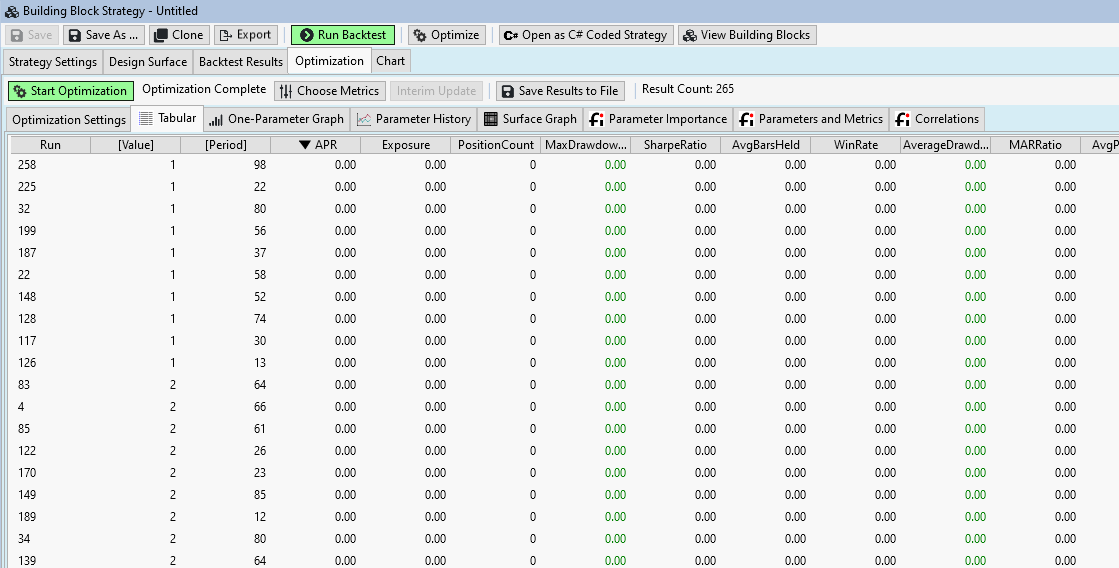Viewport: 1119px width, 568px height.
Task: Open the Correlations tab
Action: click(937, 119)
